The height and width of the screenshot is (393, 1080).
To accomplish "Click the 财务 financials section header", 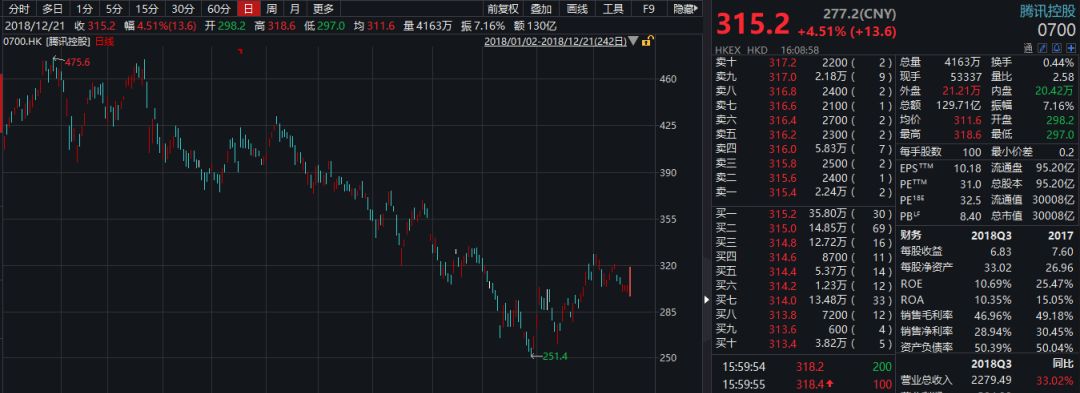I will click(x=911, y=235).
